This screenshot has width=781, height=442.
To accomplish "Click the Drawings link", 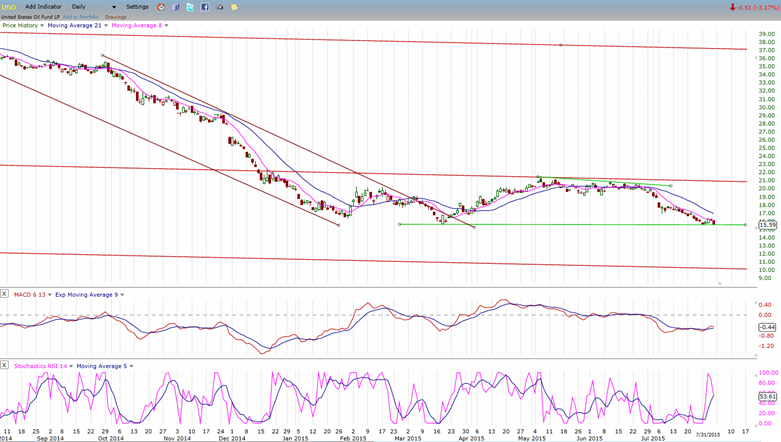I will click(x=116, y=16).
